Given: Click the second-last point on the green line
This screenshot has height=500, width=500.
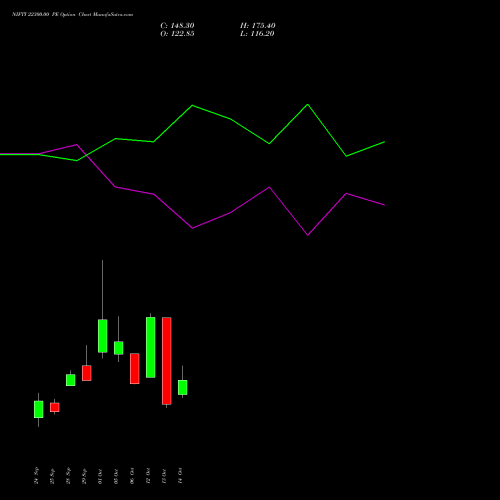Looking at the screenshot, I should [347, 156].
